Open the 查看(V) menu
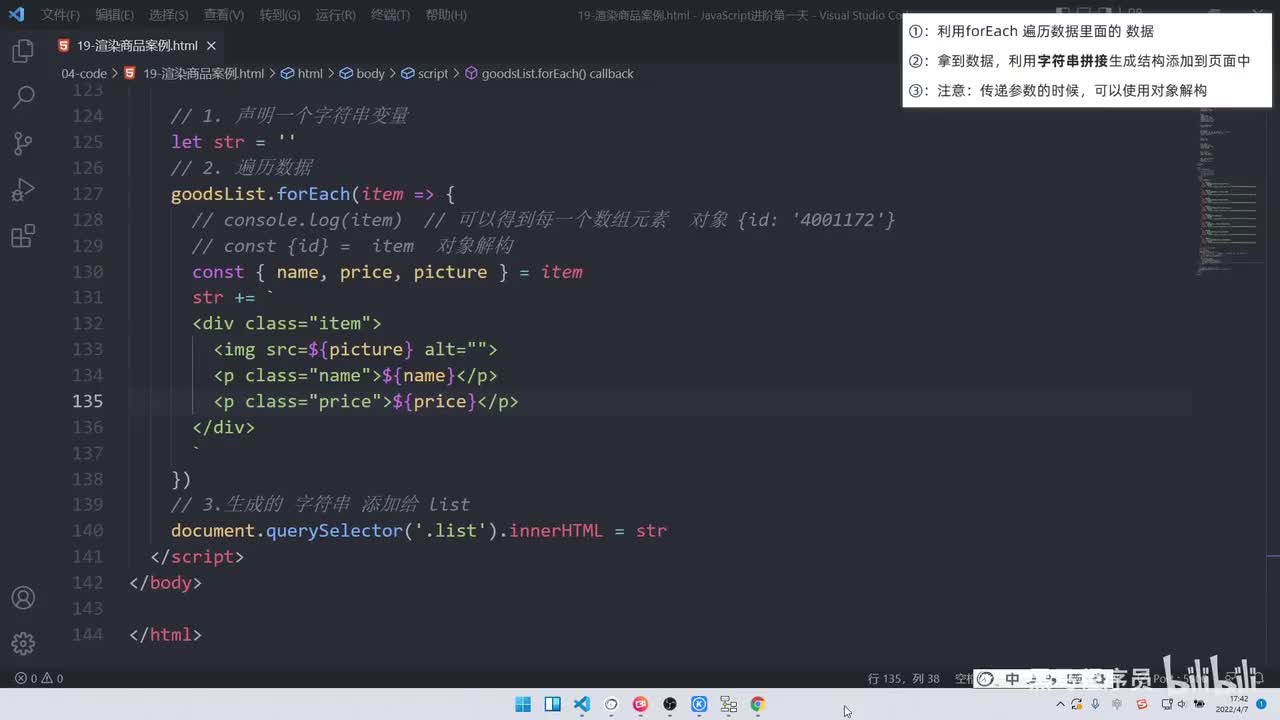 click(223, 15)
